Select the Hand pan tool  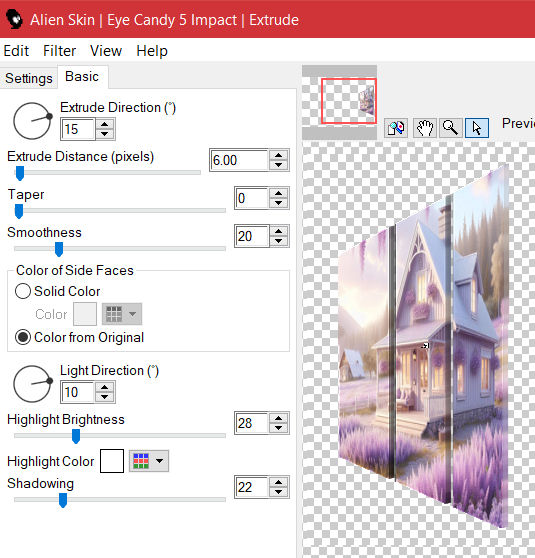[x=424, y=128]
